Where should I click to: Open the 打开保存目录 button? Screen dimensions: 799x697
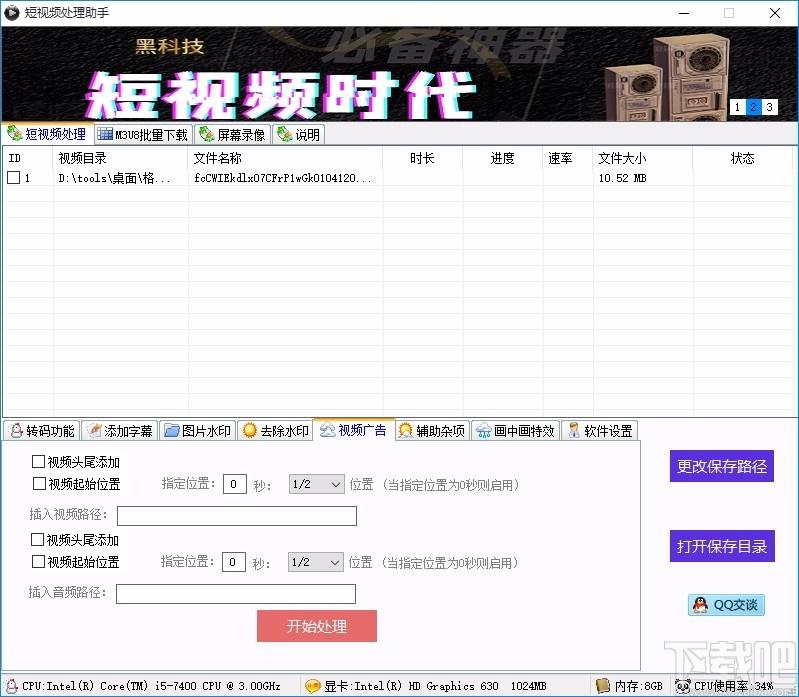(721, 546)
